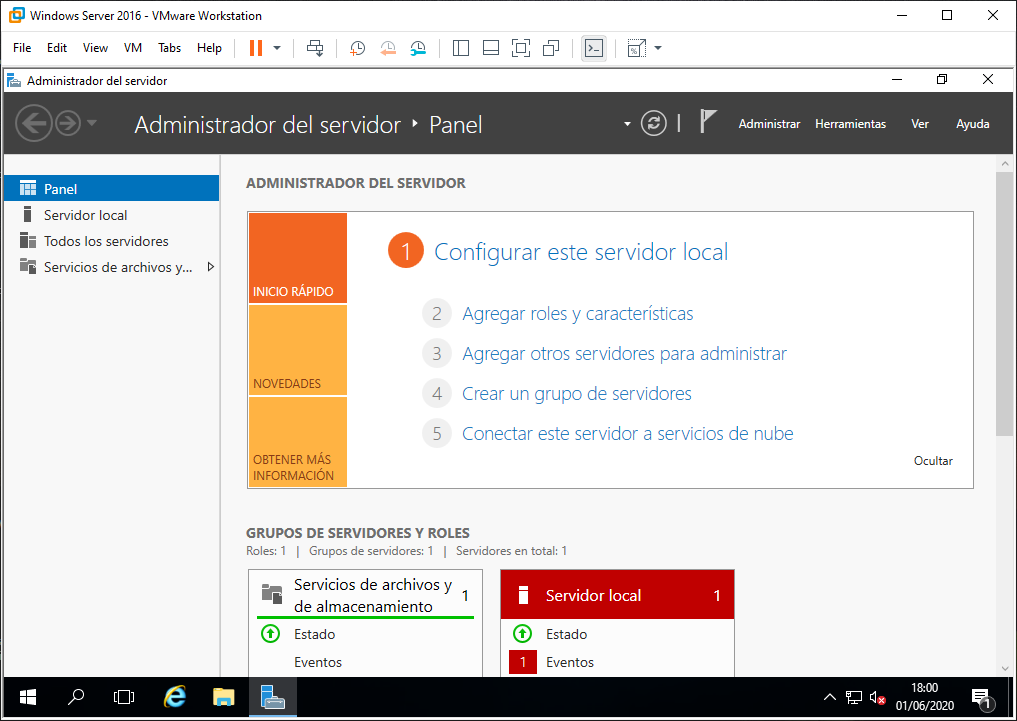Open the VMware snapshot manager icon

(418, 48)
